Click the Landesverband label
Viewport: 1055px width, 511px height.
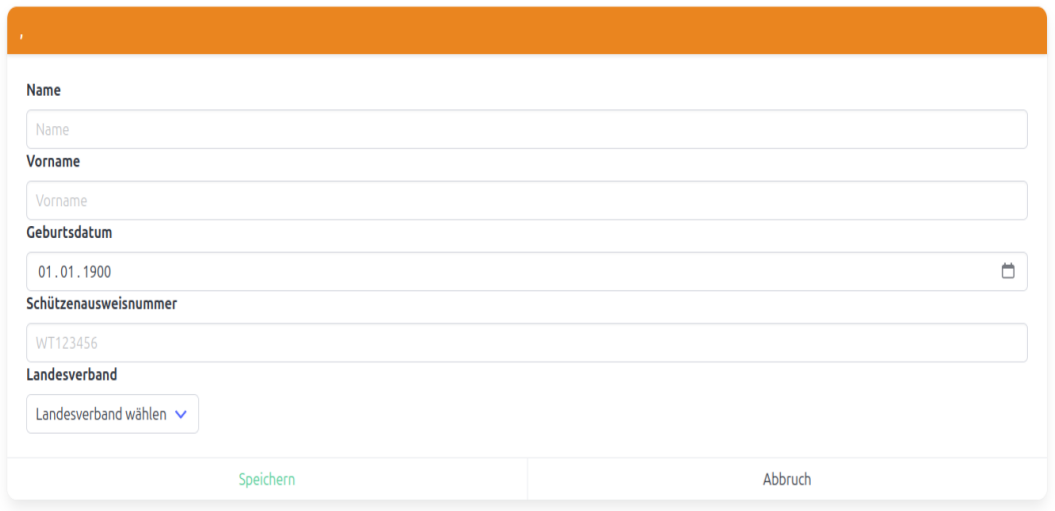[71, 375]
